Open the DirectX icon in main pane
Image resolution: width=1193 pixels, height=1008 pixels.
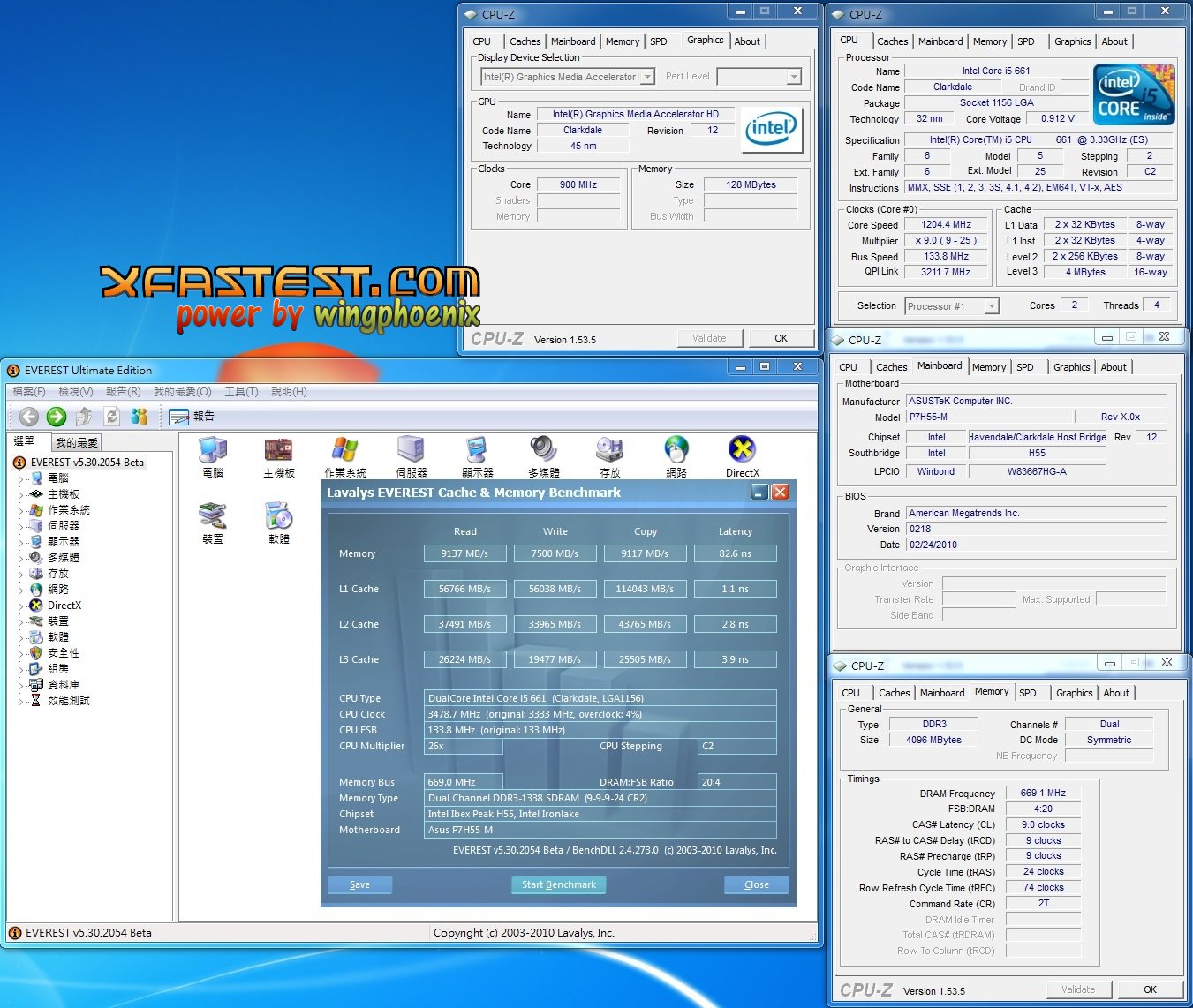point(742,457)
